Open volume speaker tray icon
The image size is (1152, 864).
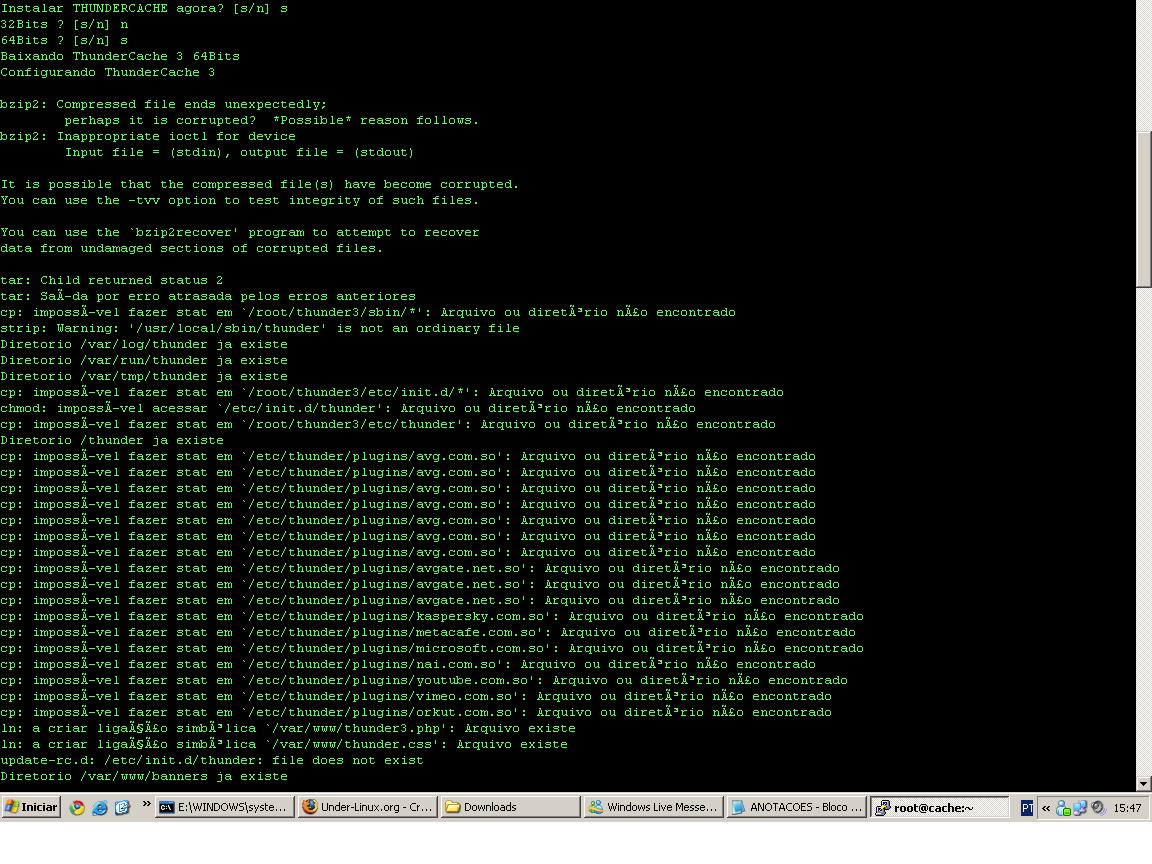point(1098,807)
